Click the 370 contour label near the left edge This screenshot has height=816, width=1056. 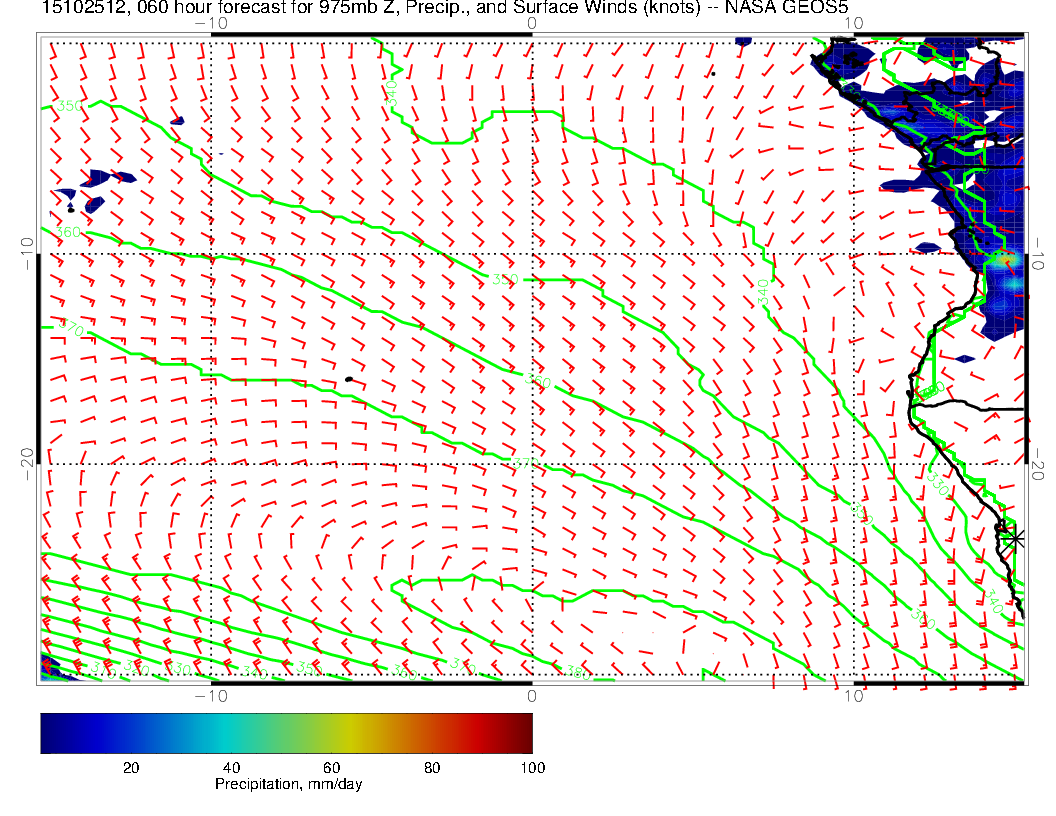pos(69,326)
